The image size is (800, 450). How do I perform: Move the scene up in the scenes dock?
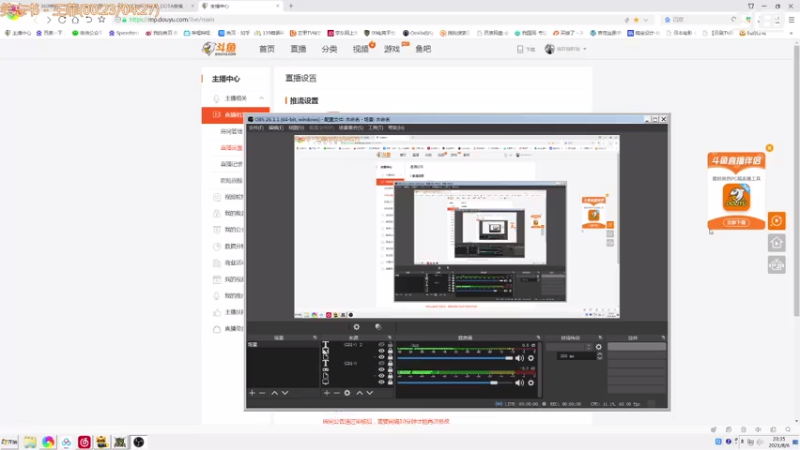click(274, 393)
